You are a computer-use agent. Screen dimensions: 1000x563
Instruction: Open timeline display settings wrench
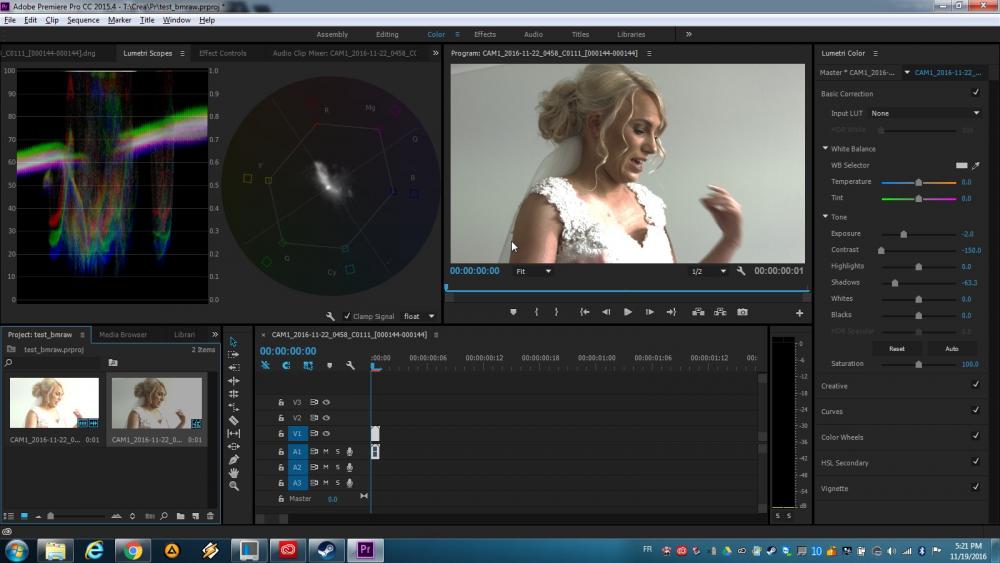(x=350, y=365)
